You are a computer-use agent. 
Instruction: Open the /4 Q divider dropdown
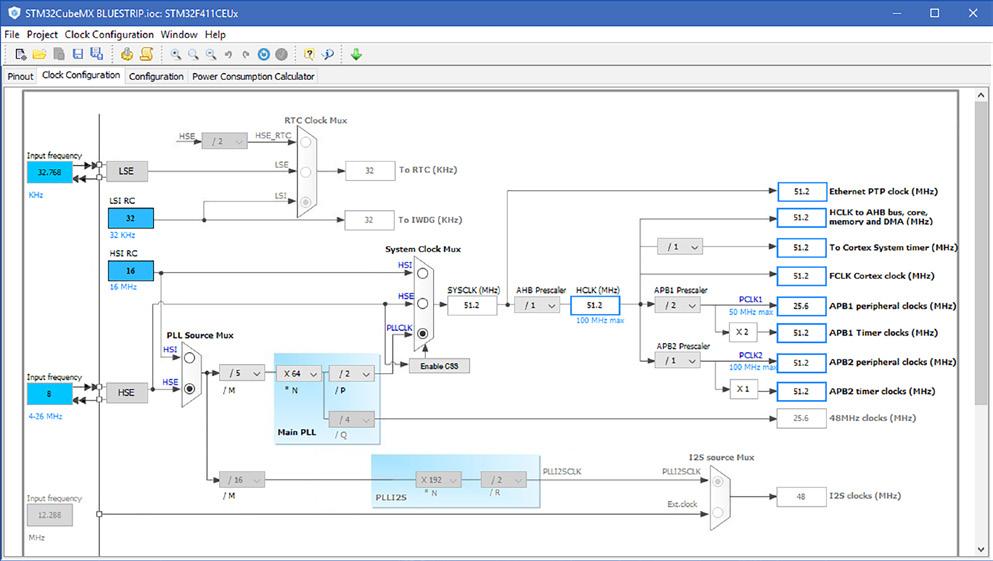point(351,419)
